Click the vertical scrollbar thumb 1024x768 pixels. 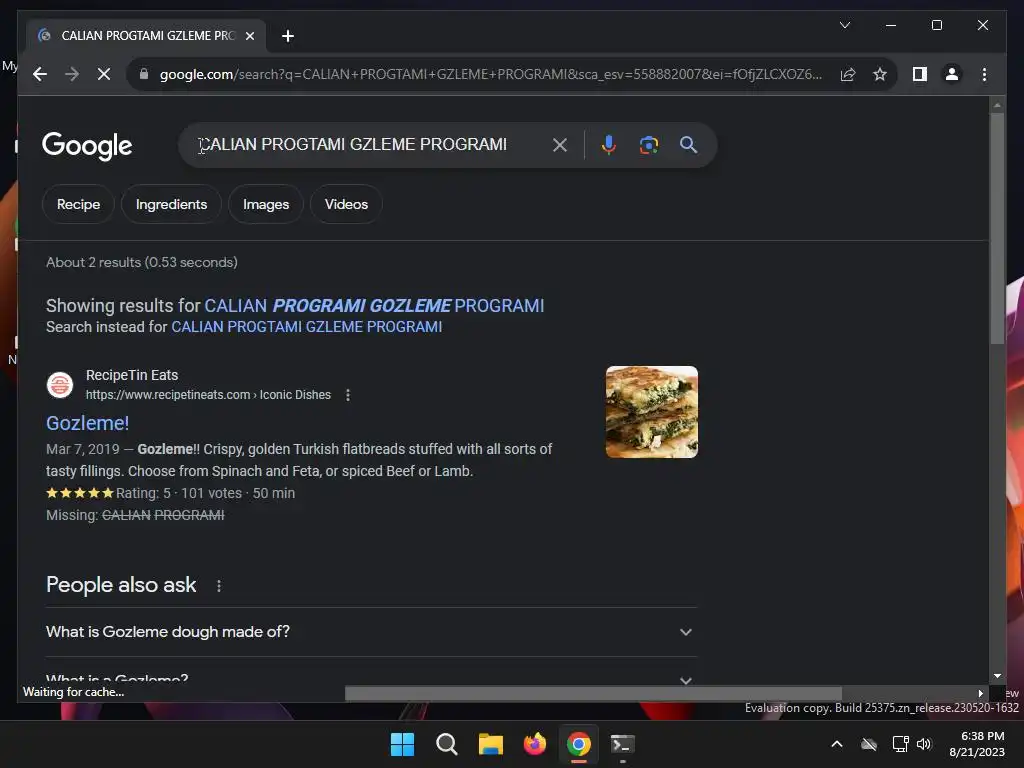tap(997, 229)
